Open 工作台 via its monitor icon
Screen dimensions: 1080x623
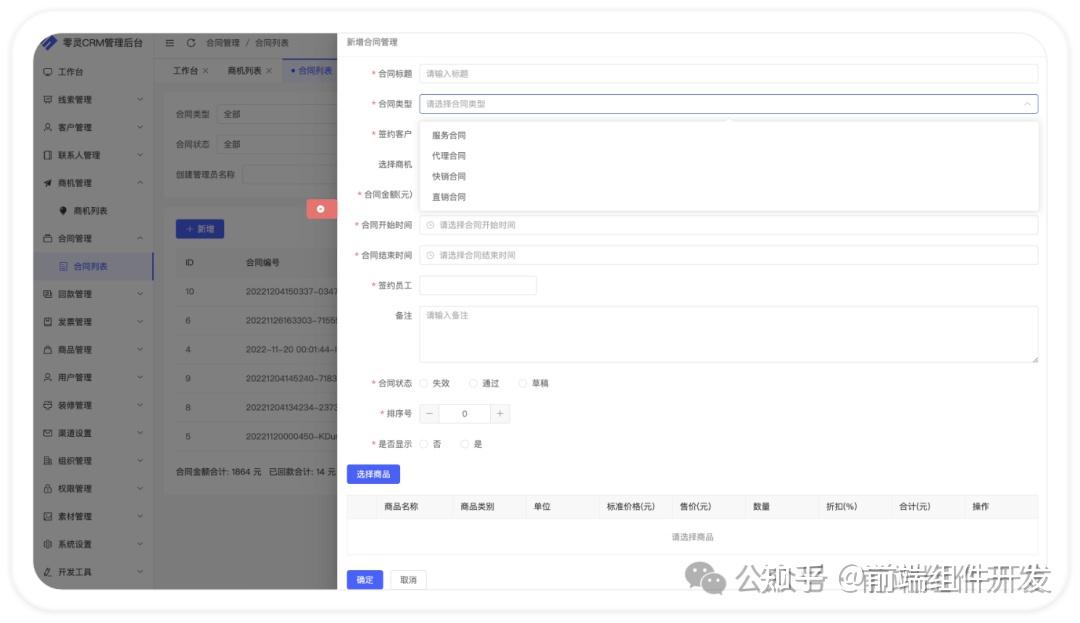48,72
